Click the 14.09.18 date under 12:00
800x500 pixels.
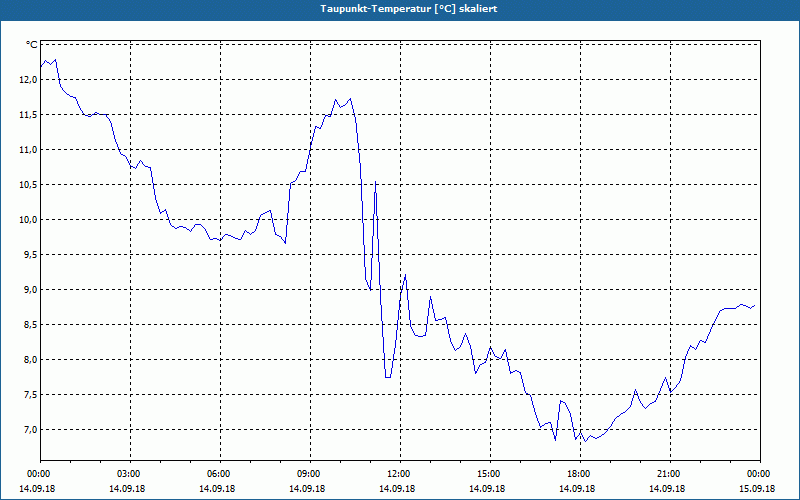(x=396, y=489)
